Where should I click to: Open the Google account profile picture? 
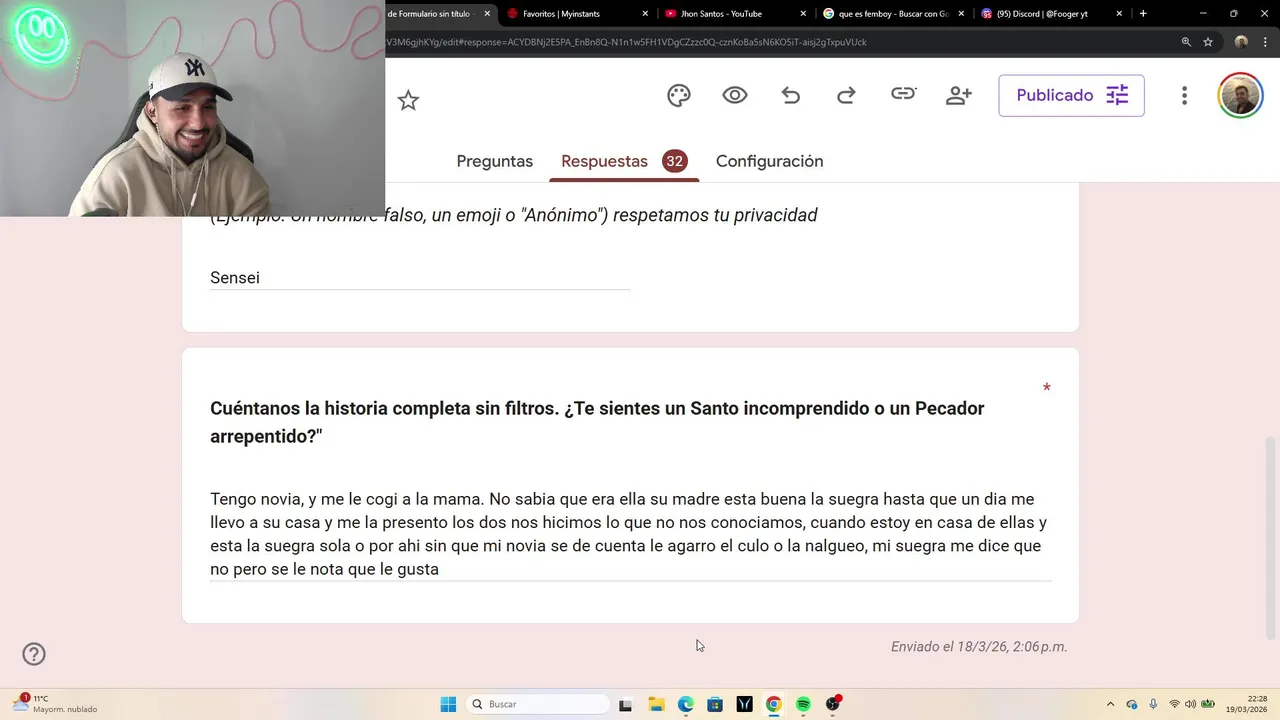coord(1240,95)
